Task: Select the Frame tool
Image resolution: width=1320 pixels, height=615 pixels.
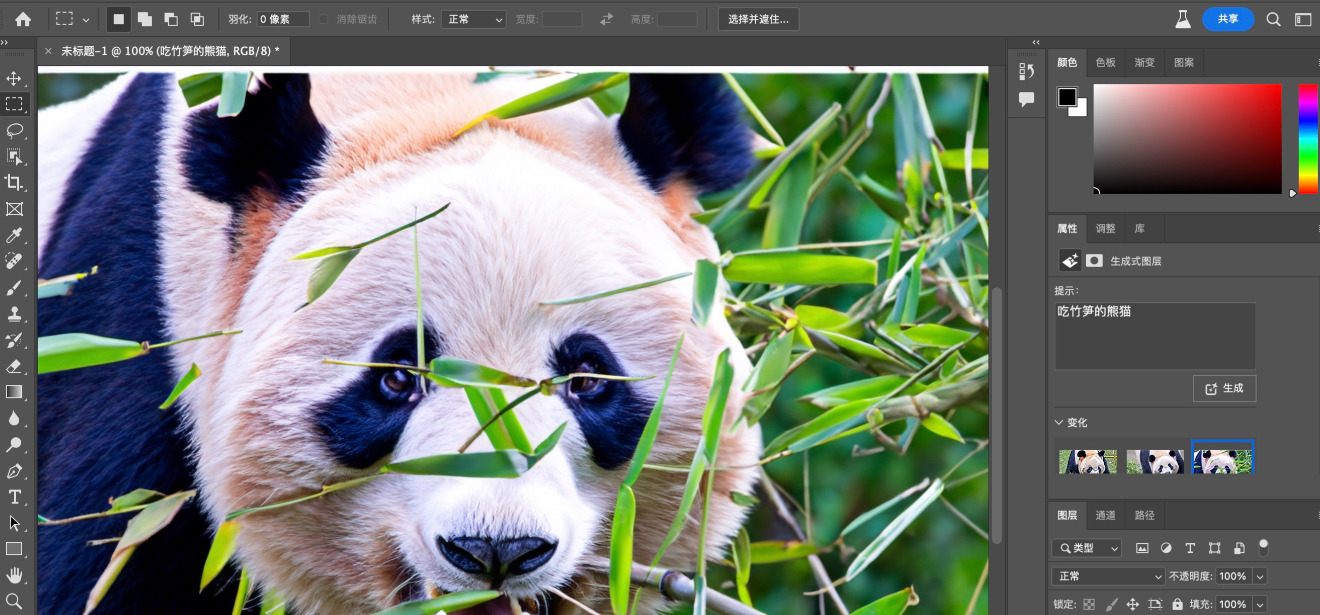Action: click(14, 209)
